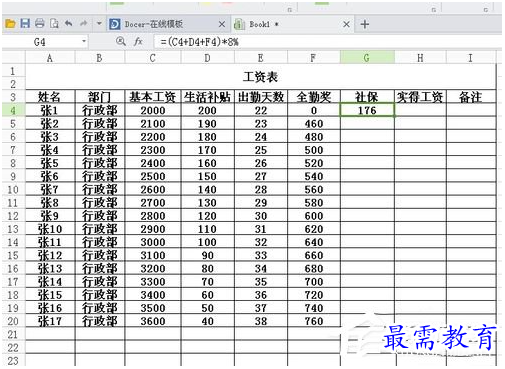Click cell with name 张1
505x369 pixels.
pyautogui.click(x=50, y=110)
